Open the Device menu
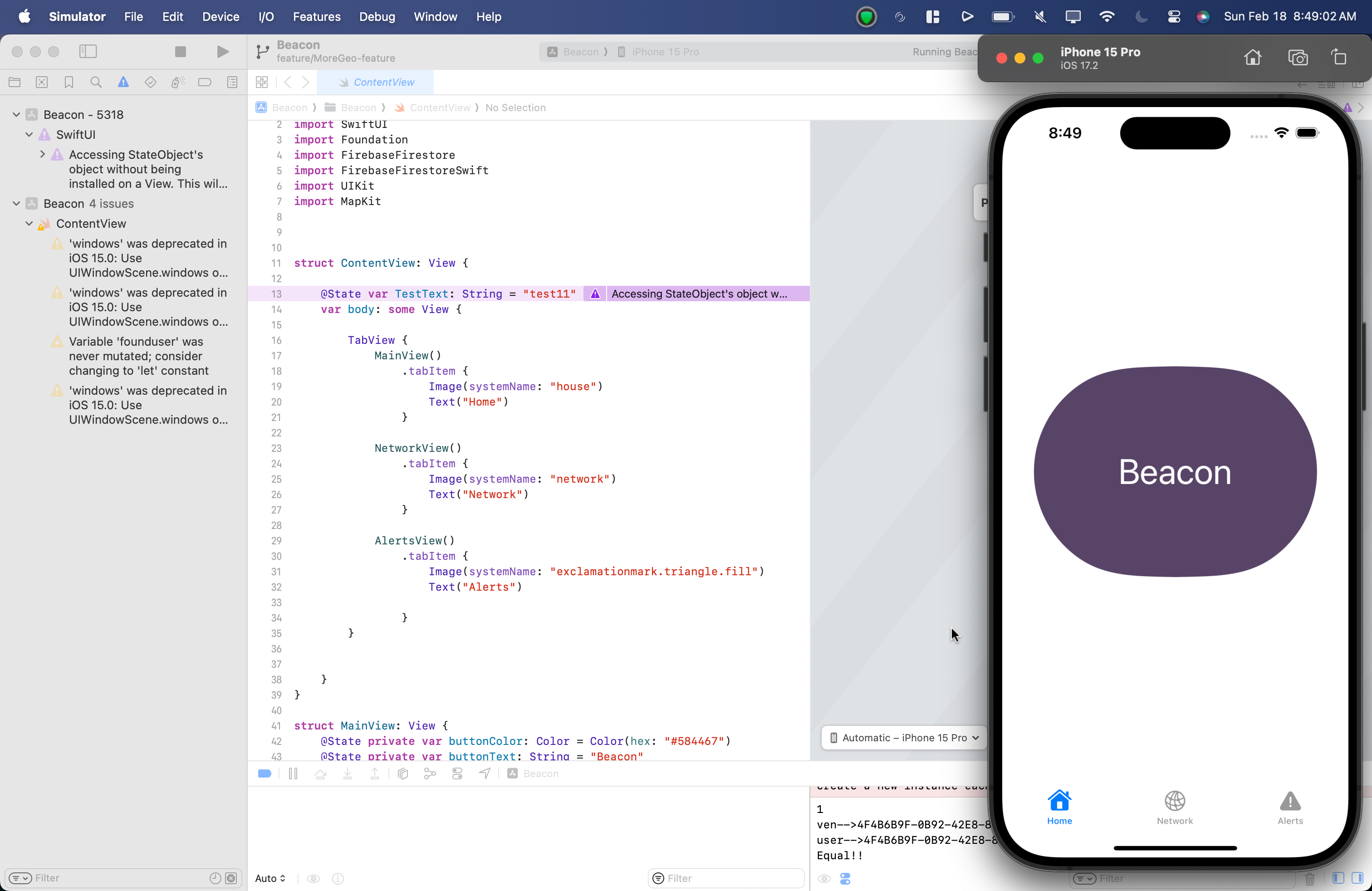Viewport: 1372px width, 891px height. tap(220, 17)
